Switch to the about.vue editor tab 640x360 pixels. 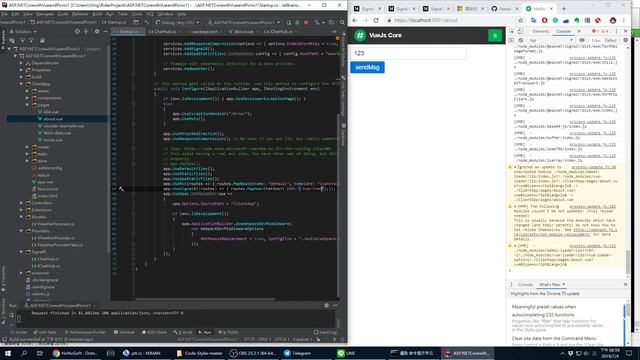[242, 31]
